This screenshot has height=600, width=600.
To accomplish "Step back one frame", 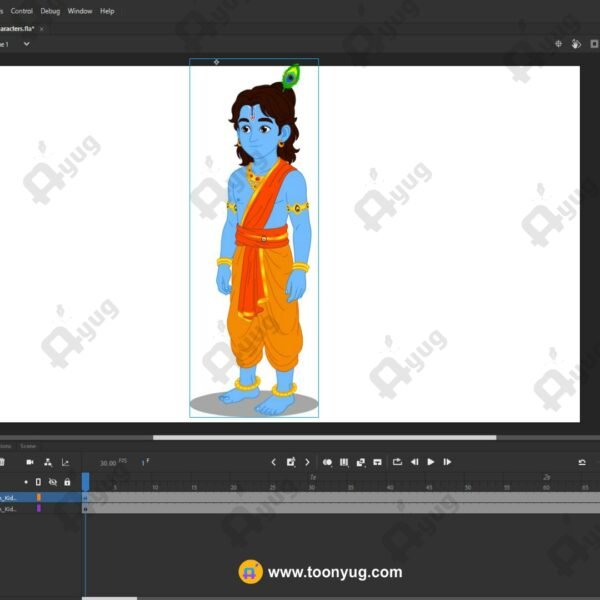I will click(414, 462).
